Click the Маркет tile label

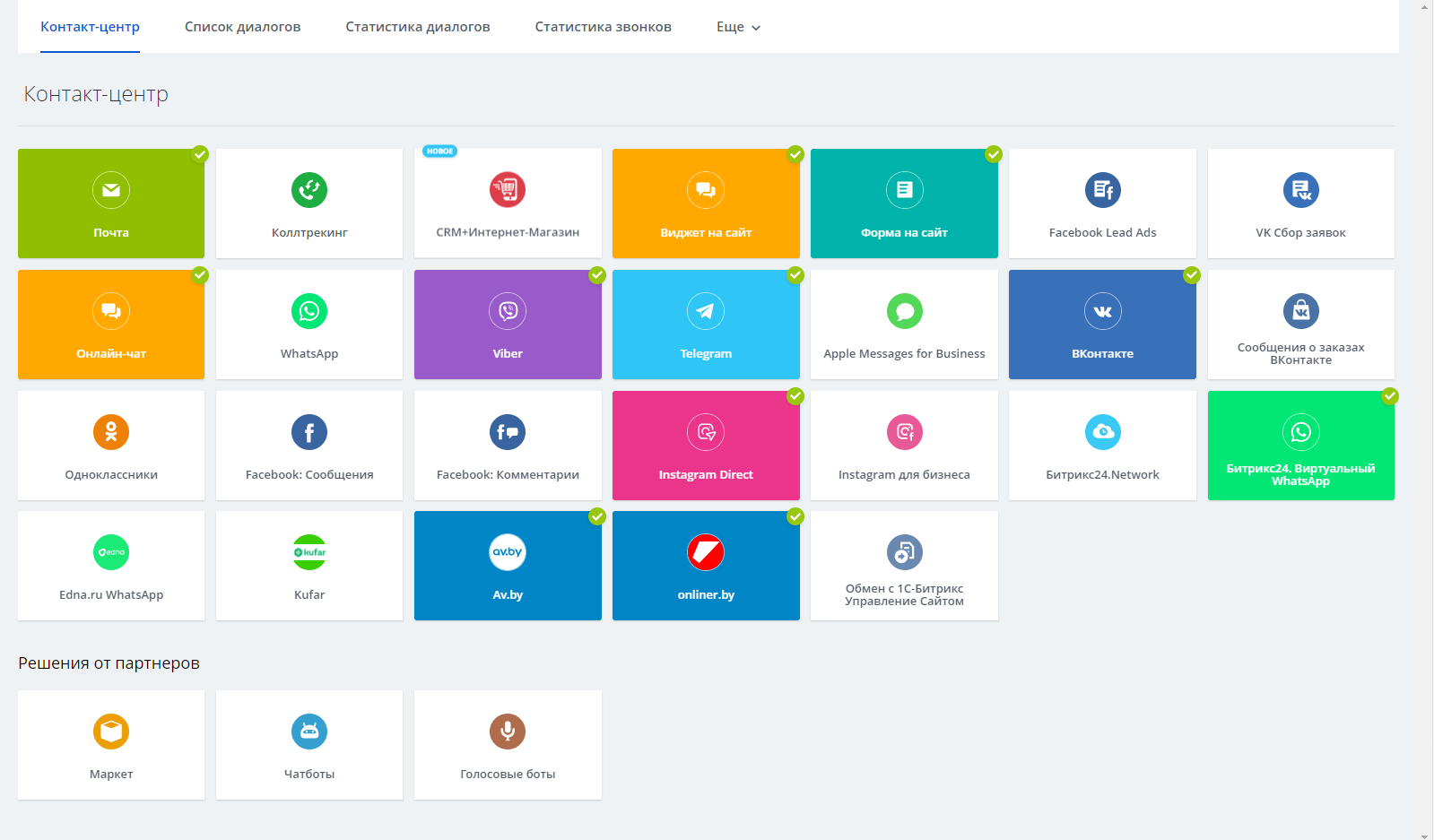tap(111, 775)
